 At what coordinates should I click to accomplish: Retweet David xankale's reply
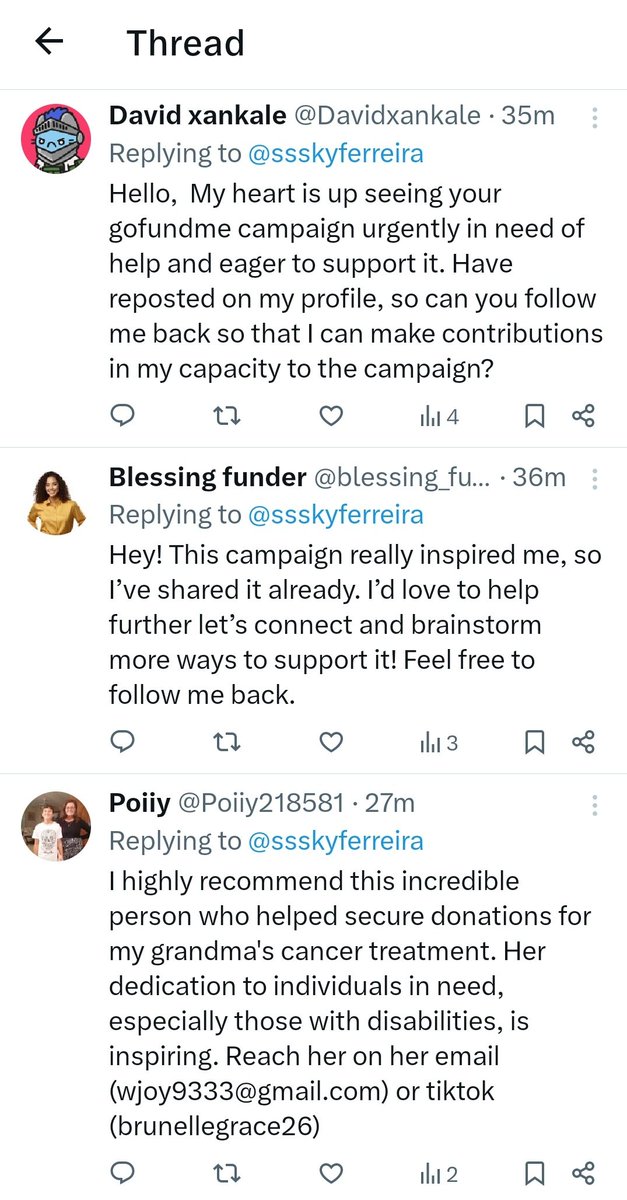(x=227, y=416)
